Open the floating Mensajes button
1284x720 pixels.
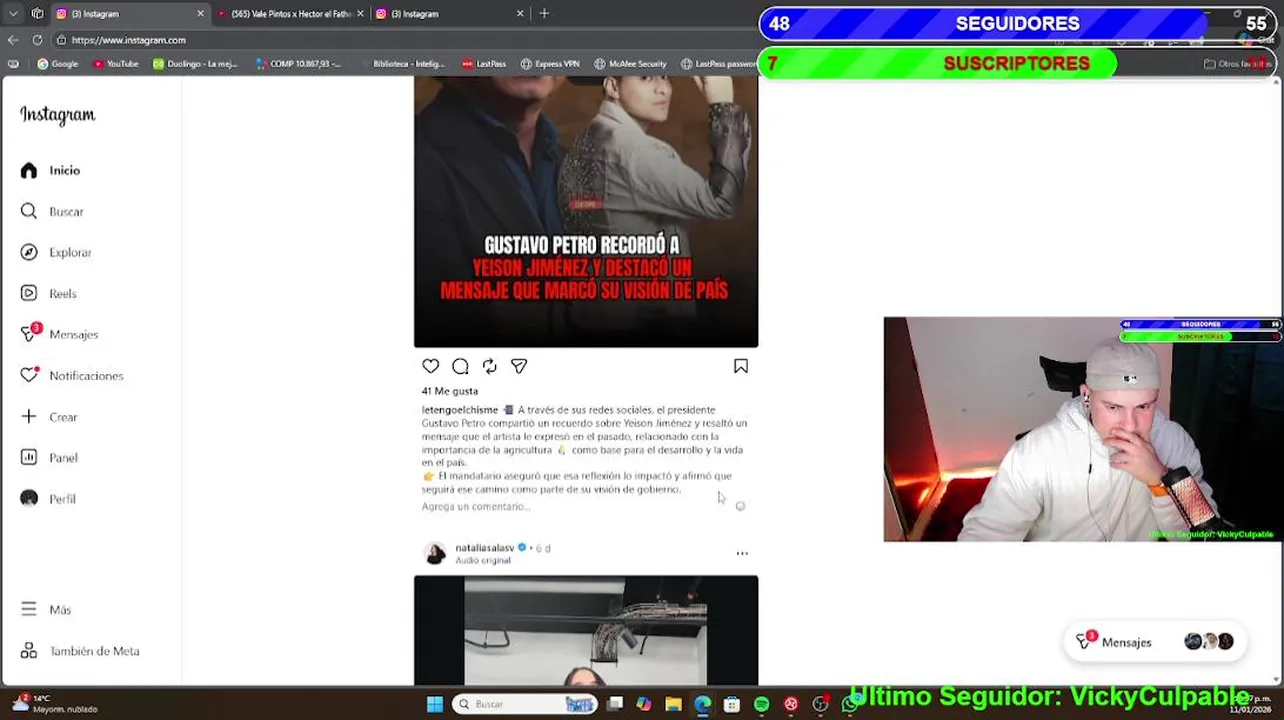pos(1154,642)
